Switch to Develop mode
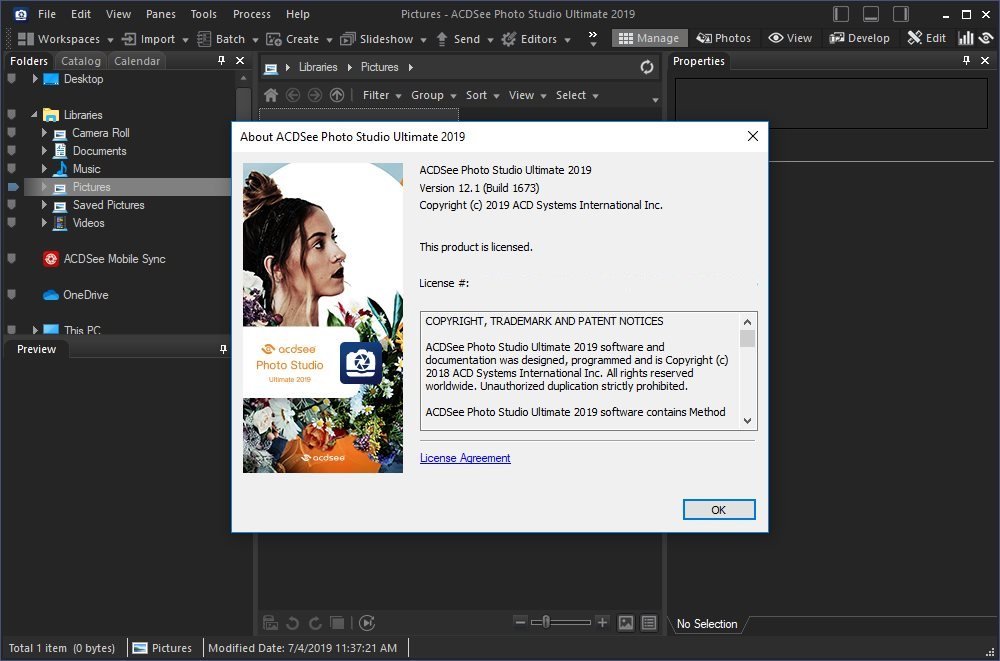Viewport: 1000px width, 661px height. [x=858, y=38]
